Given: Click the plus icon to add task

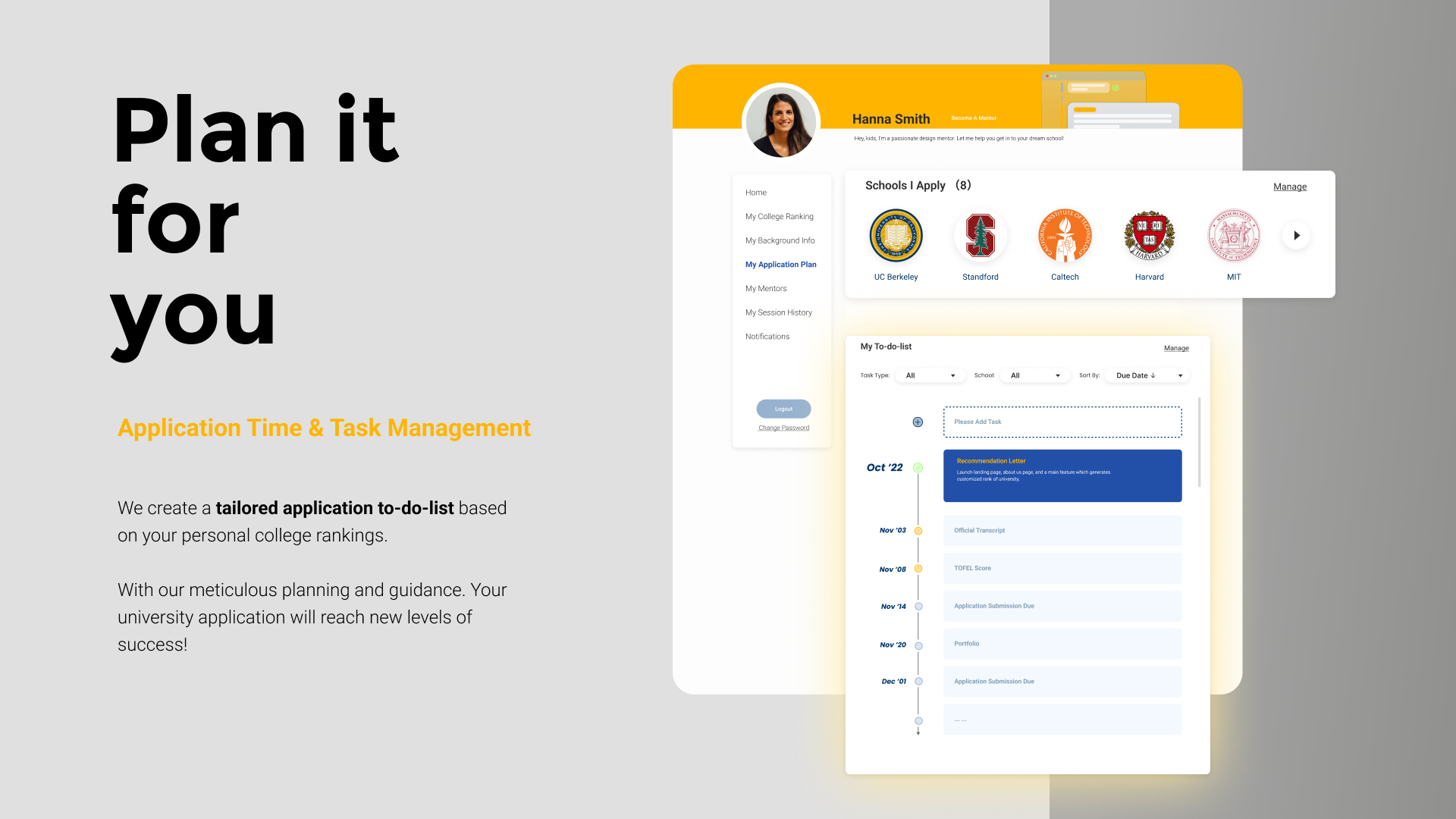Looking at the screenshot, I should click(918, 422).
